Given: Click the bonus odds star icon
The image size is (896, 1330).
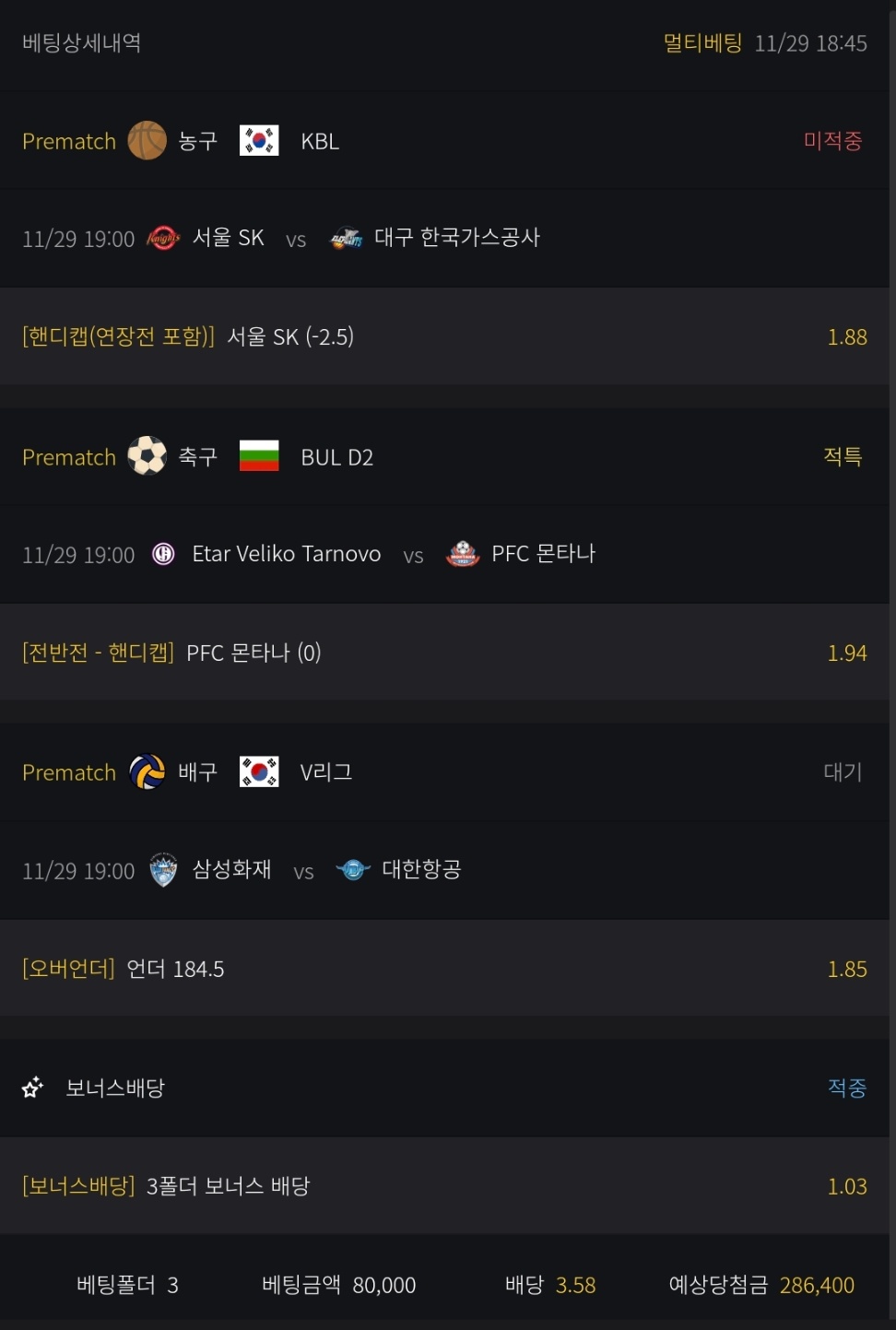Looking at the screenshot, I should point(32,1088).
